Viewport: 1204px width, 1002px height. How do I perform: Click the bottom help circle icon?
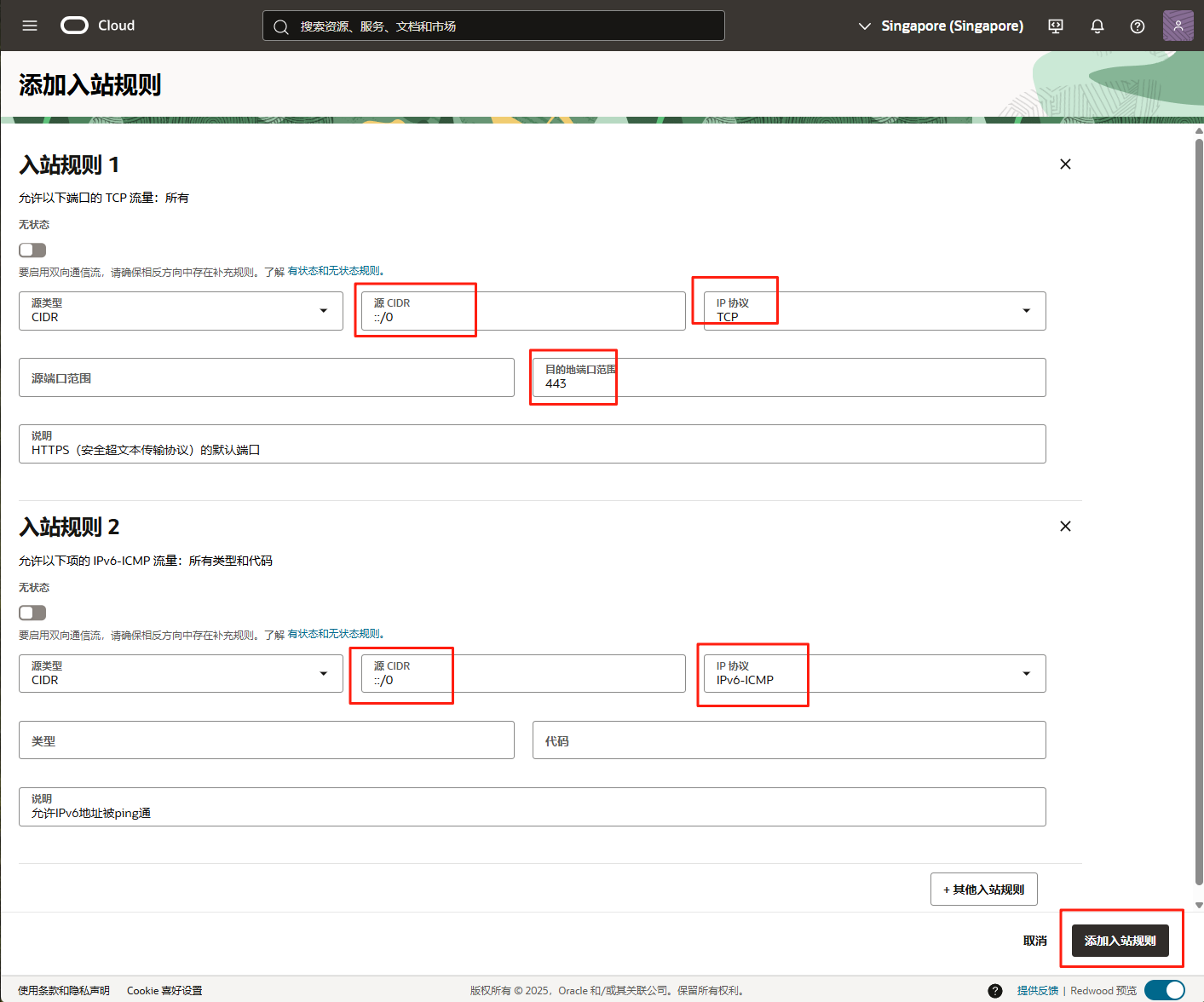click(x=995, y=990)
